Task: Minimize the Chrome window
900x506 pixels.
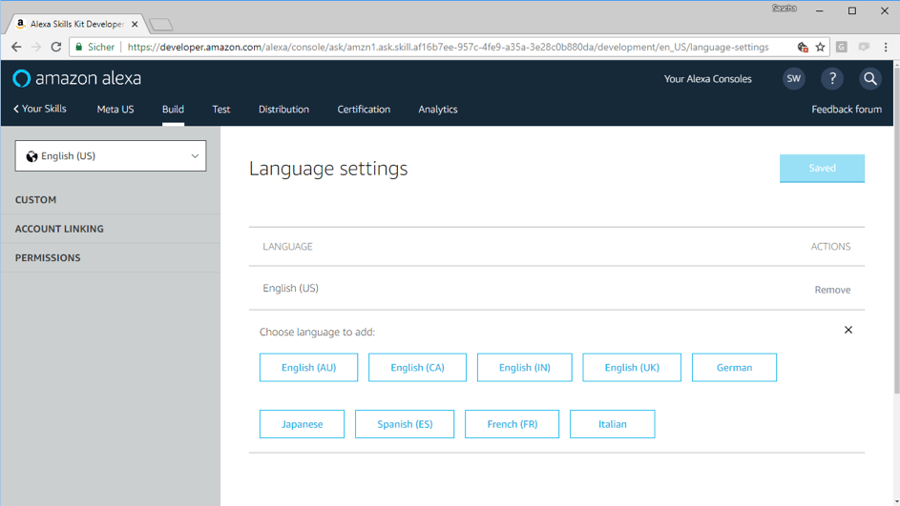Action: coord(820,10)
